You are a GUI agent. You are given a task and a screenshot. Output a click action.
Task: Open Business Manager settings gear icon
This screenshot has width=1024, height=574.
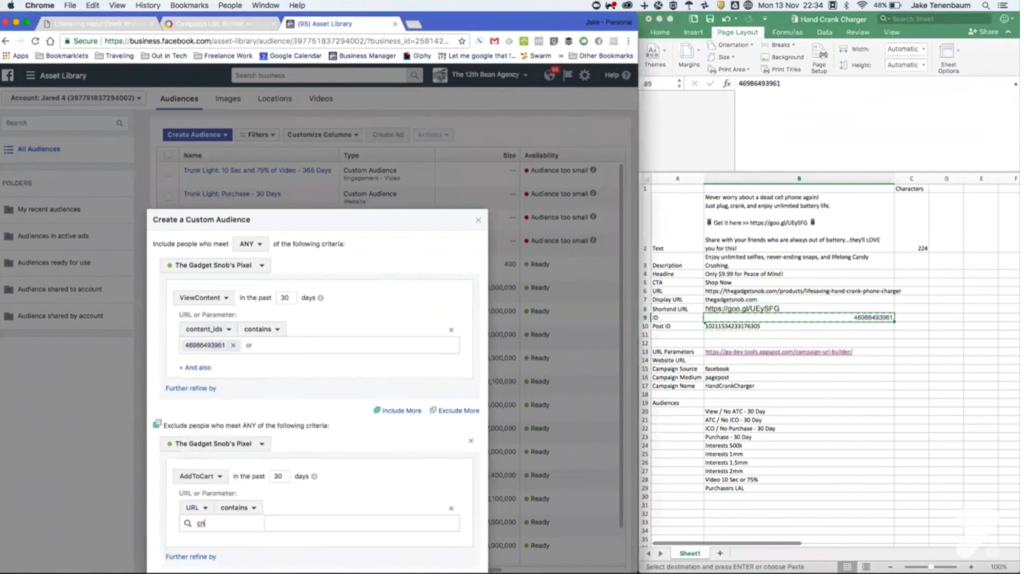tap(584, 75)
